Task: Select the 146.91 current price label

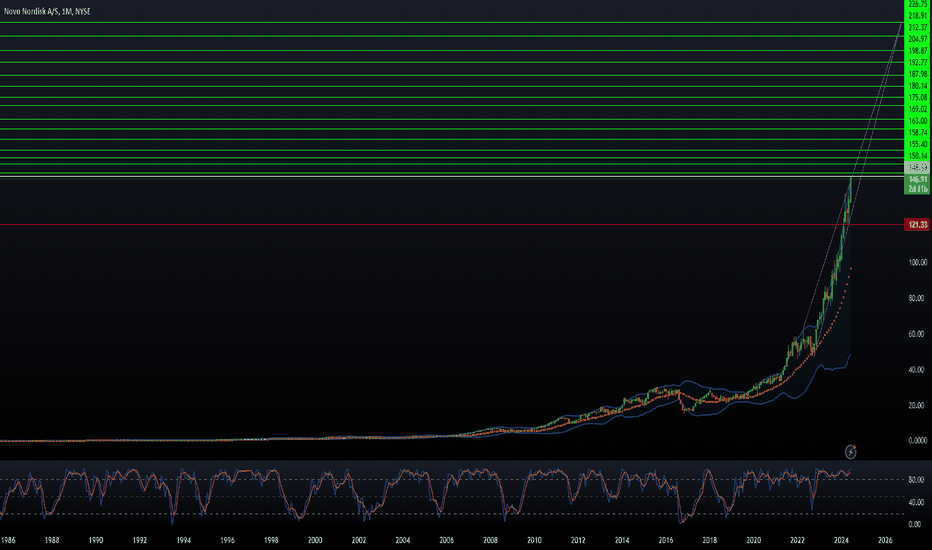Action: (917, 179)
